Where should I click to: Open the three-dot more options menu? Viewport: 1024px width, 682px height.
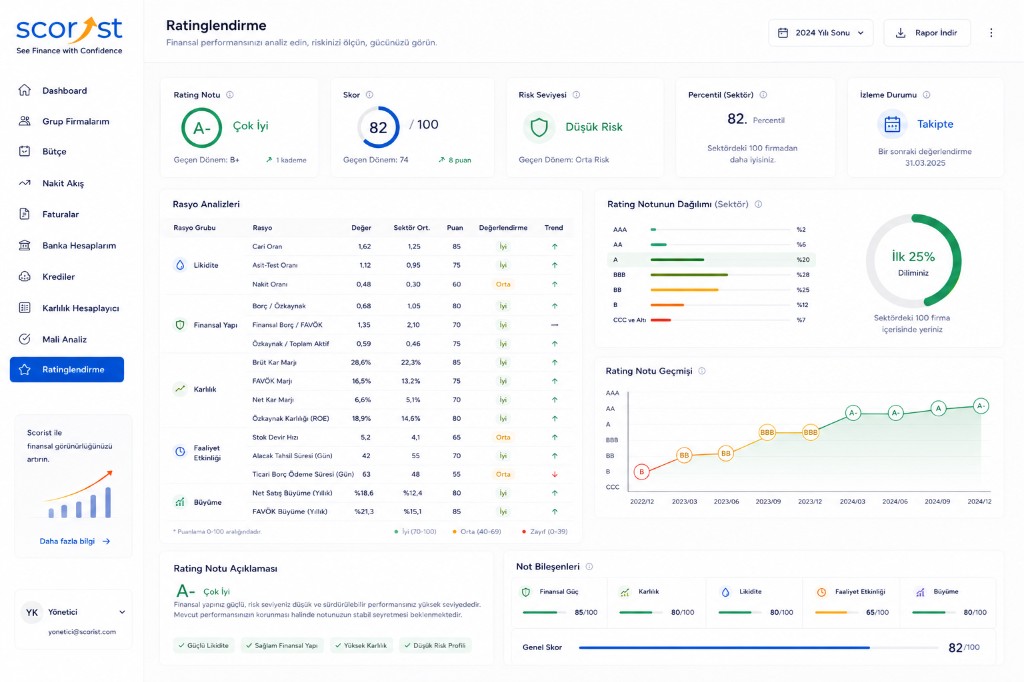[991, 33]
